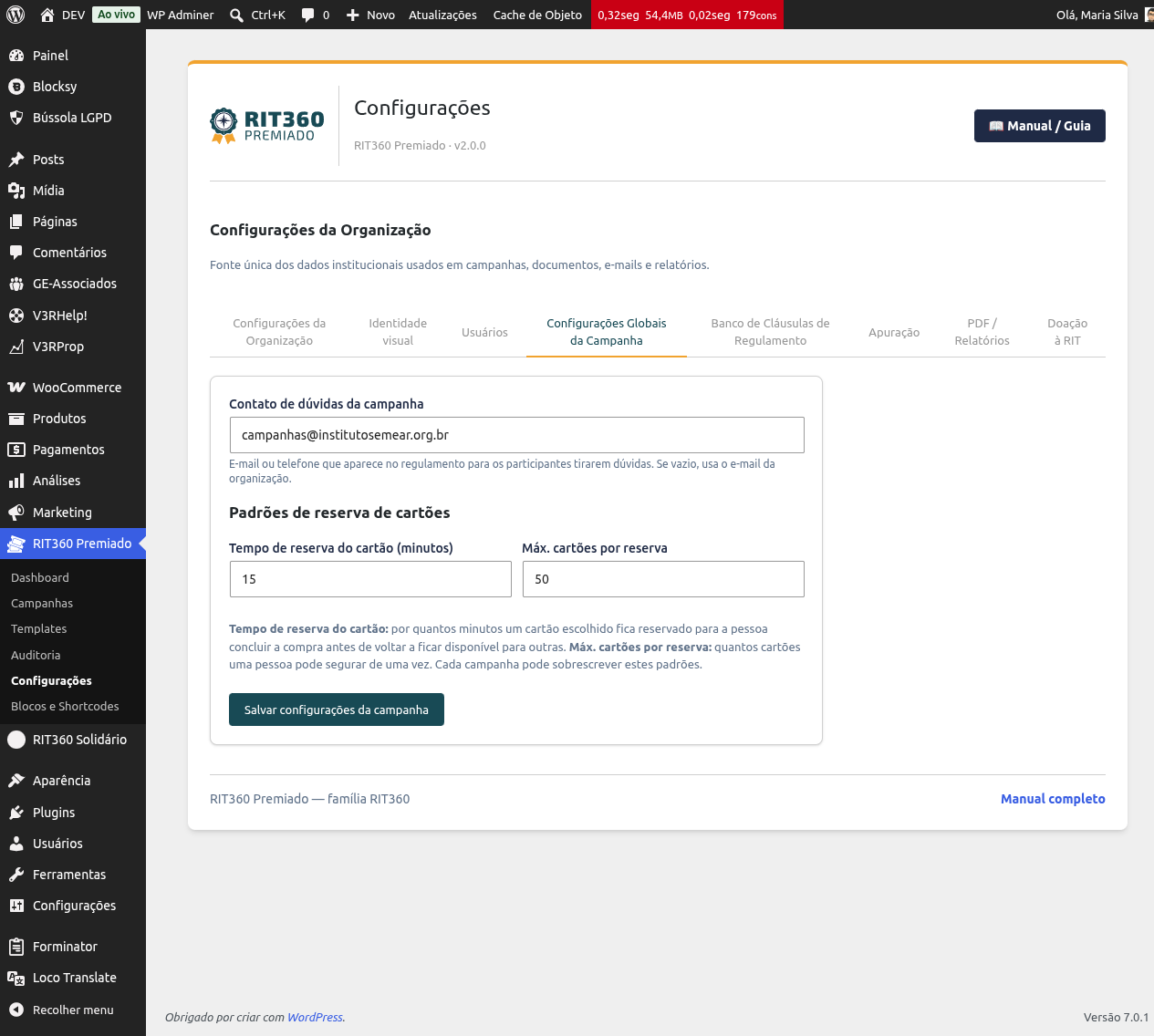
Task: Open Olá, Maria Silva account menu
Action: pyautogui.click(x=1103, y=15)
